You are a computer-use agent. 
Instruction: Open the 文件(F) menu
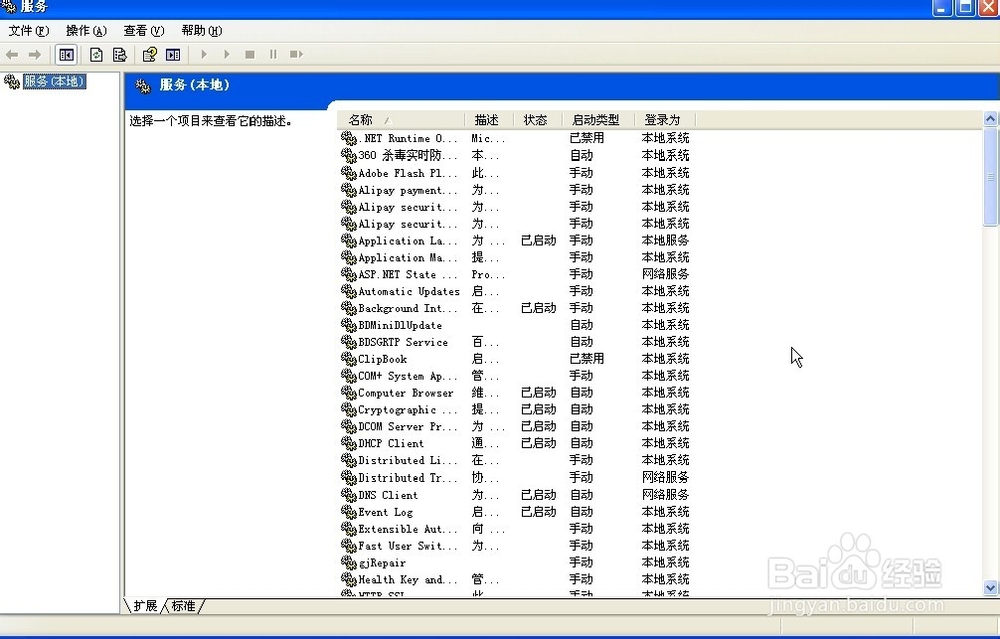(29, 31)
